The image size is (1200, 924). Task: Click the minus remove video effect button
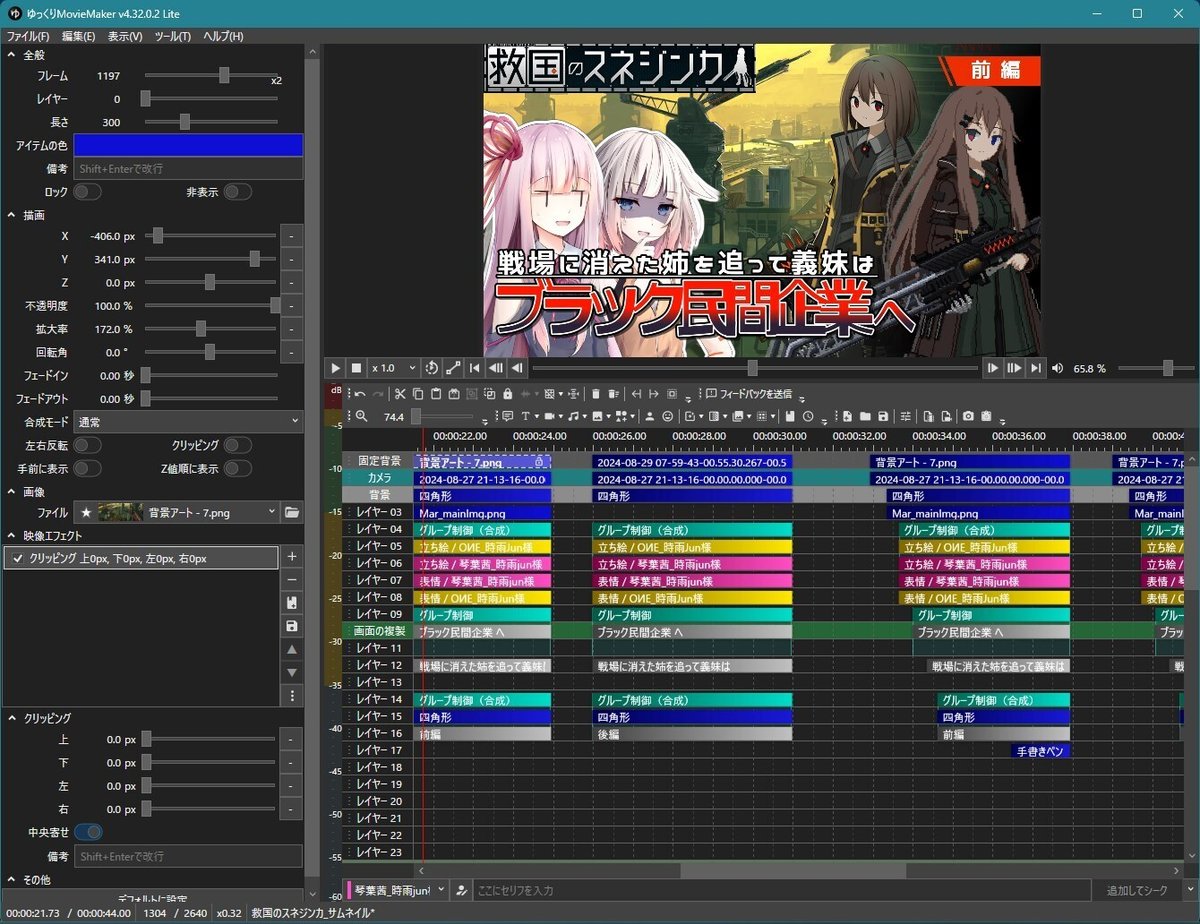pos(292,580)
